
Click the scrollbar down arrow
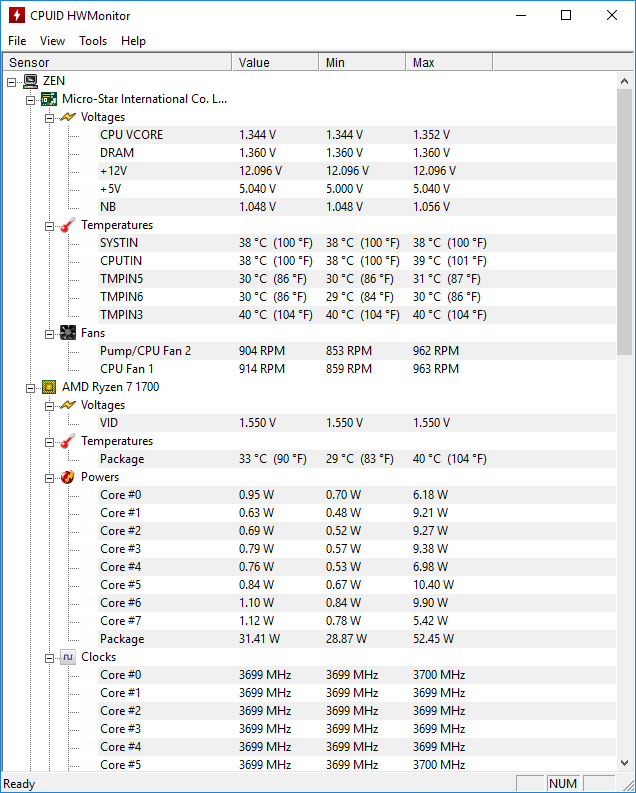[x=624, y=763]
